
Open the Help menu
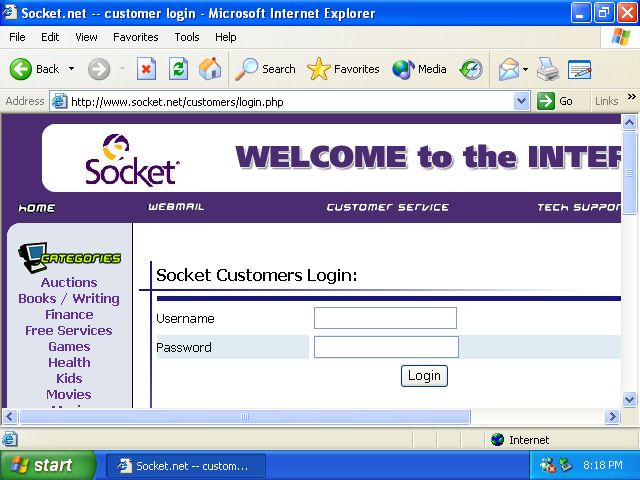[x=226, y=37]
